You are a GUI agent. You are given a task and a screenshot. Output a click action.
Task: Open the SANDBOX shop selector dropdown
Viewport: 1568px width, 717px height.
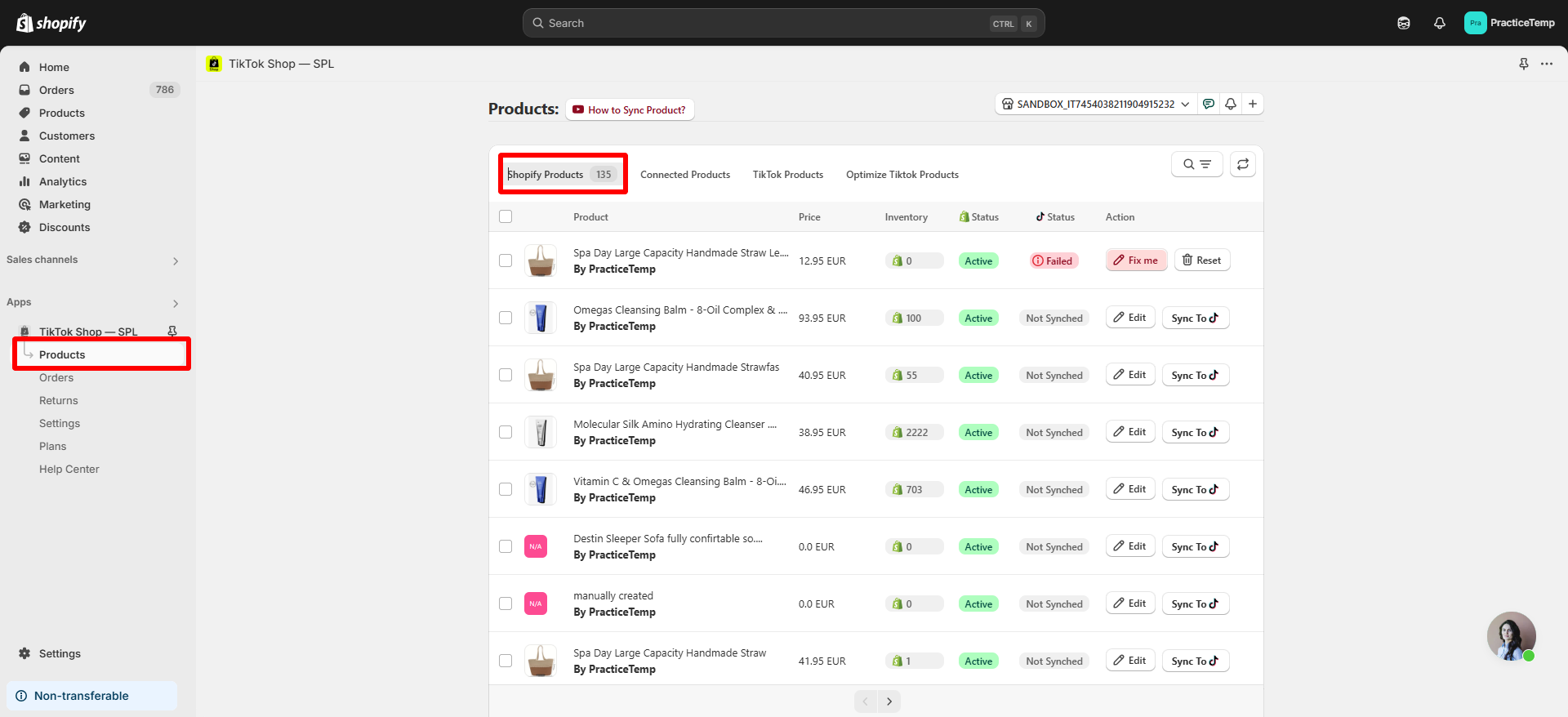click(1096, 104)
